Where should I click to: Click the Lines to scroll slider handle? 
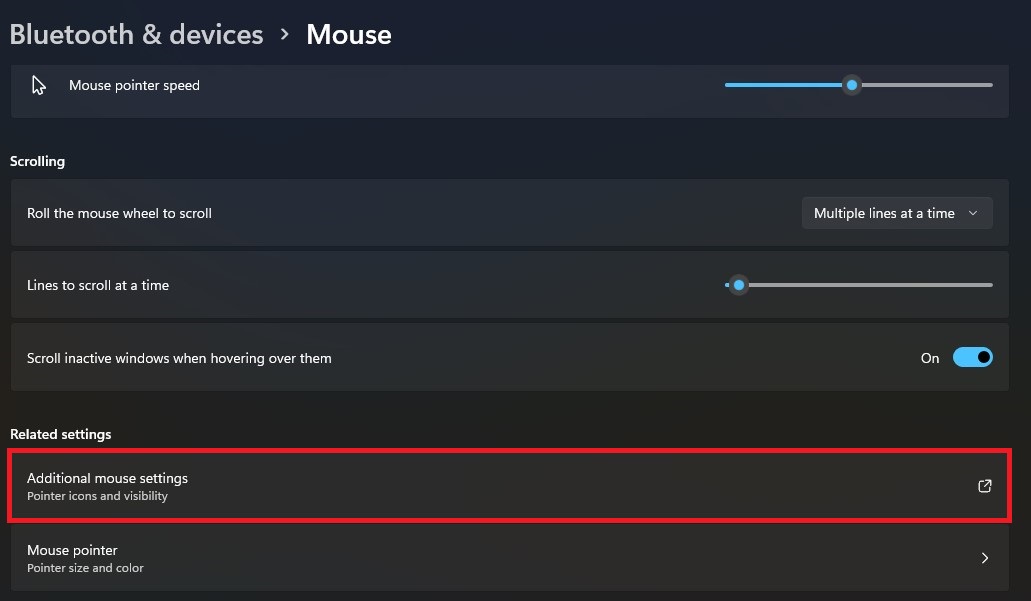739,285
